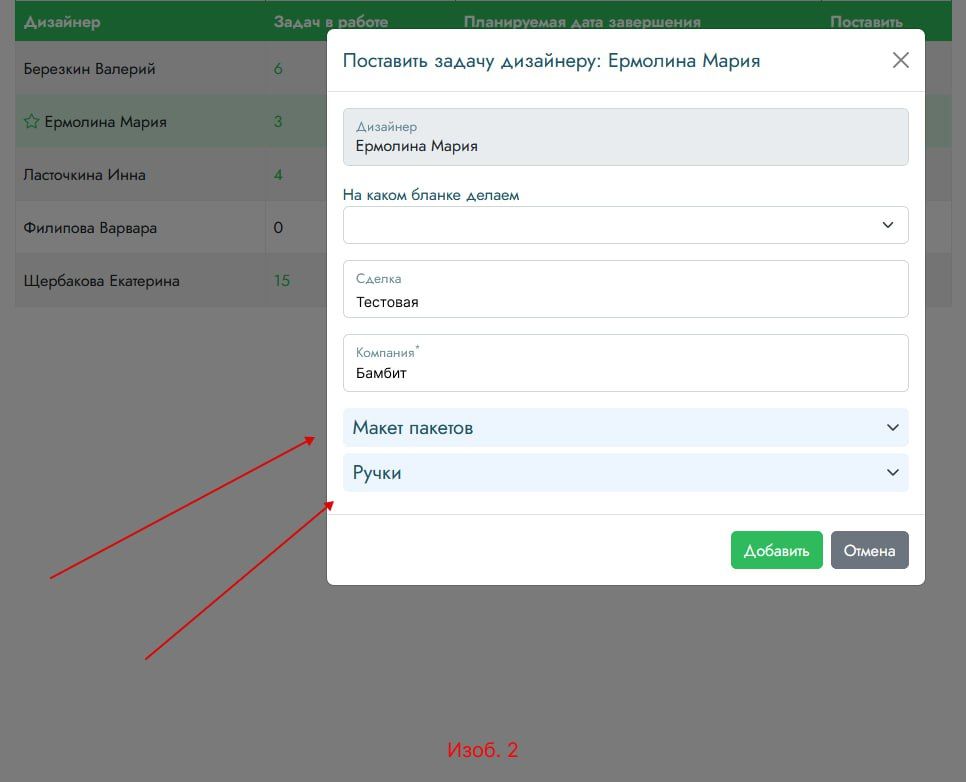Screen dimensions: 966x782
Task: Open task count 6 for Березкин Валерий
Action: [278, 69]
